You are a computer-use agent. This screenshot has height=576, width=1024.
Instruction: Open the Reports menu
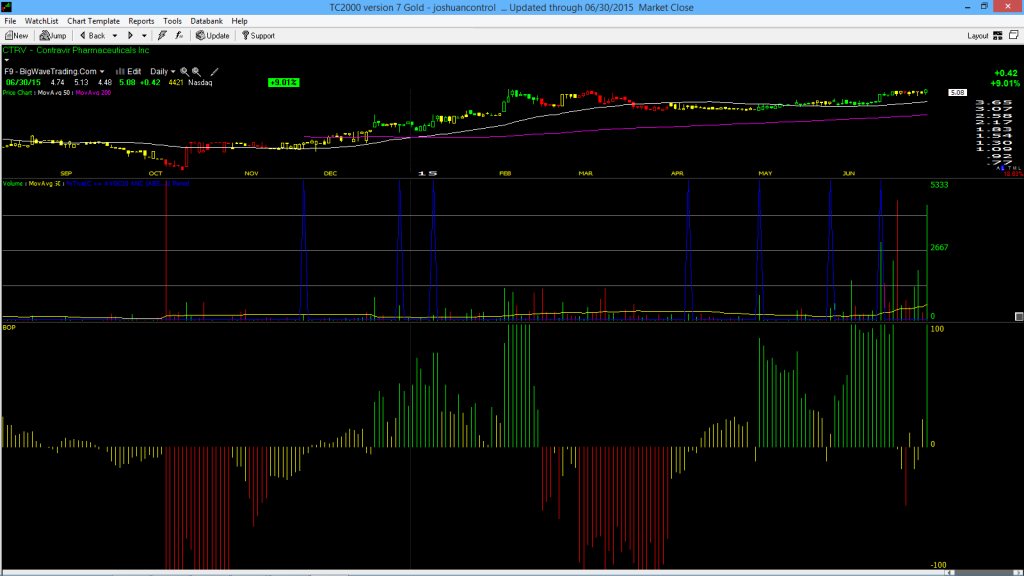coord(141,21)
